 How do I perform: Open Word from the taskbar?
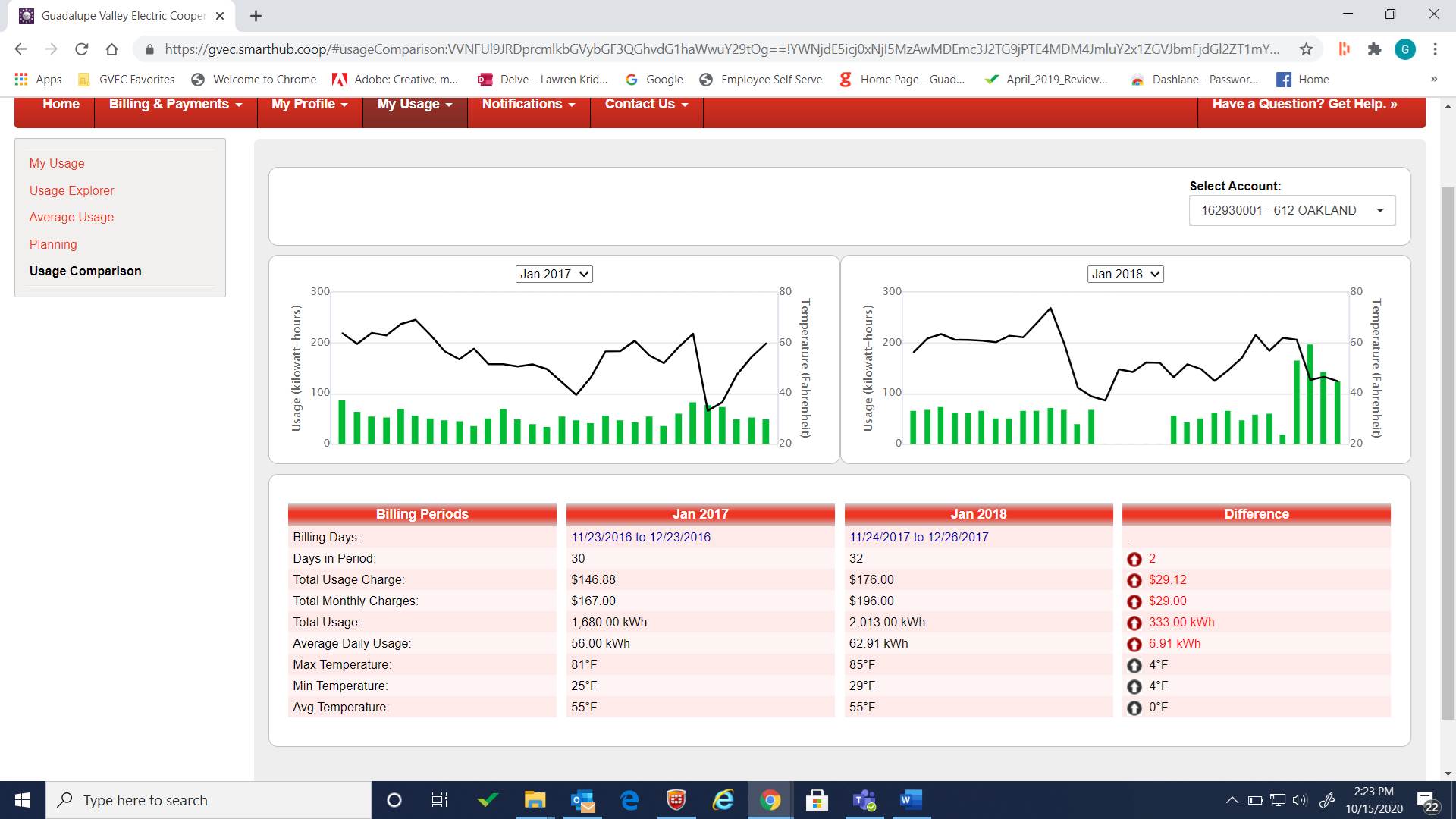point(911,800)
